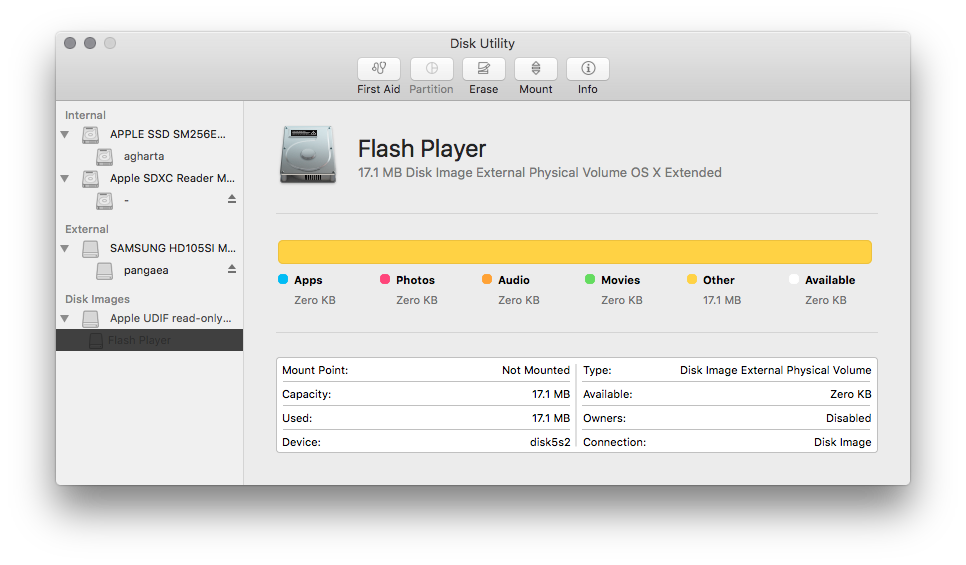Image resolution: width=966 pixels, height=565 pixels.
Task: Select the Flash Player sidebar icon
Action: point(96,341)
